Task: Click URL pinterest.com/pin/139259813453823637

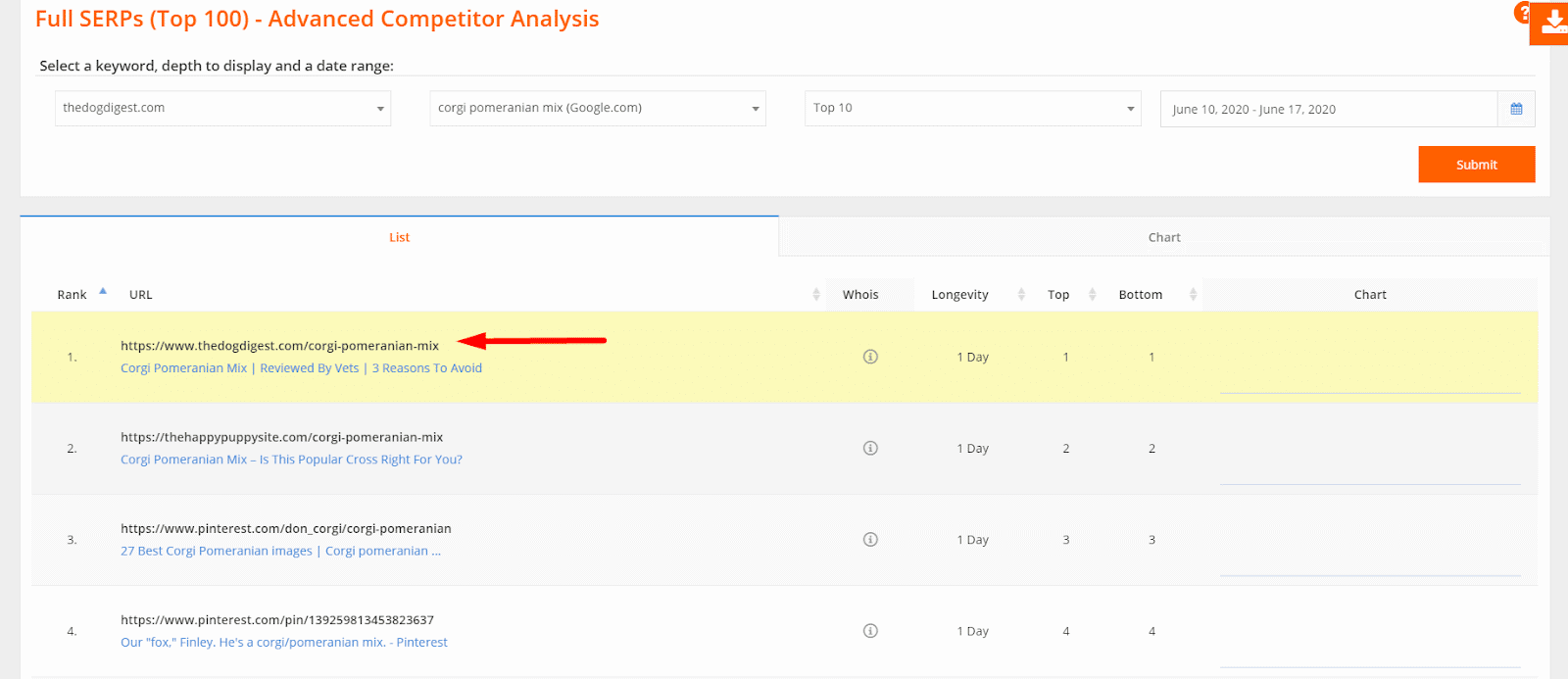Action: tap(277, 620)
